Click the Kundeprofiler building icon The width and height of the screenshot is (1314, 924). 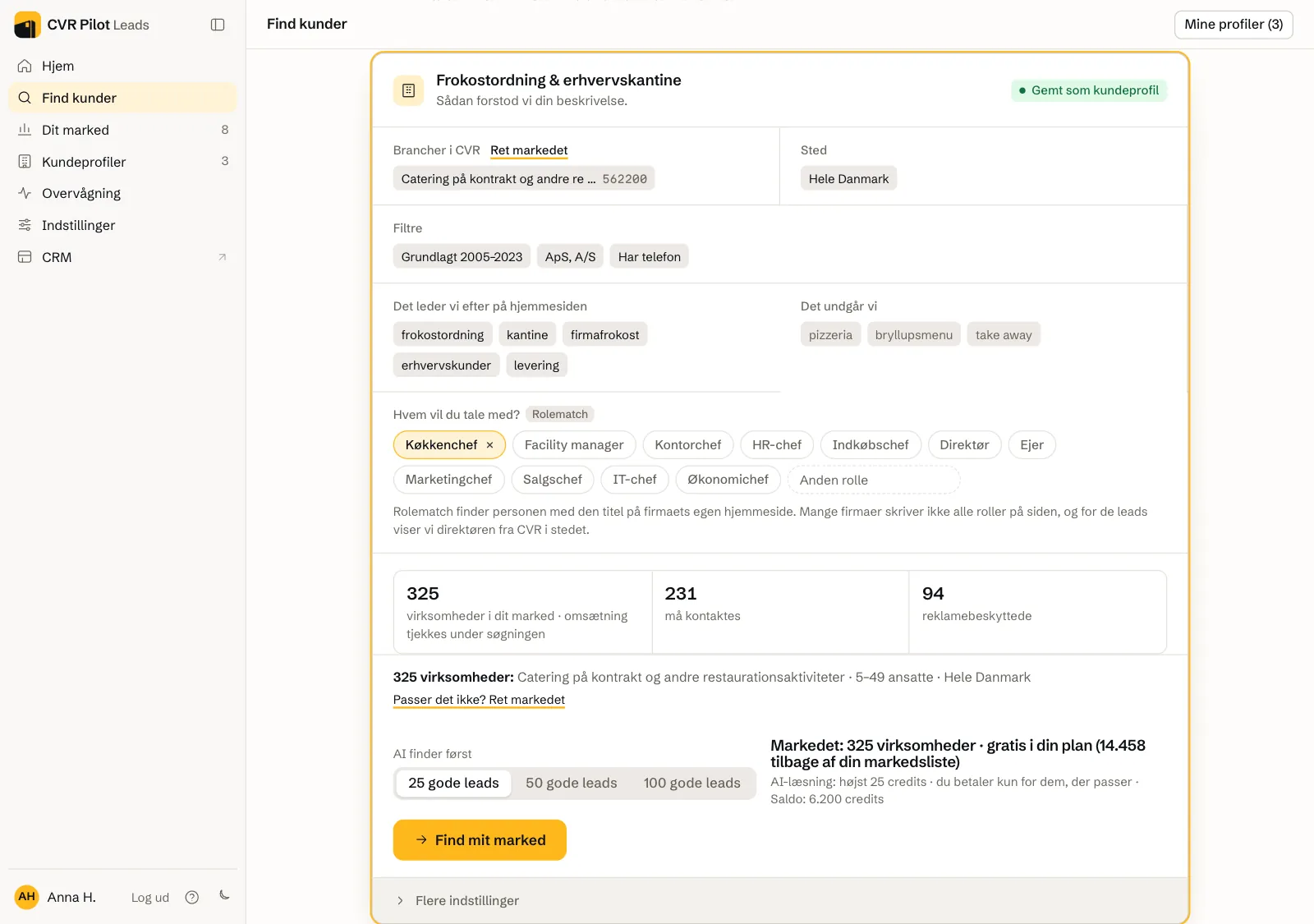coord(25,162)
